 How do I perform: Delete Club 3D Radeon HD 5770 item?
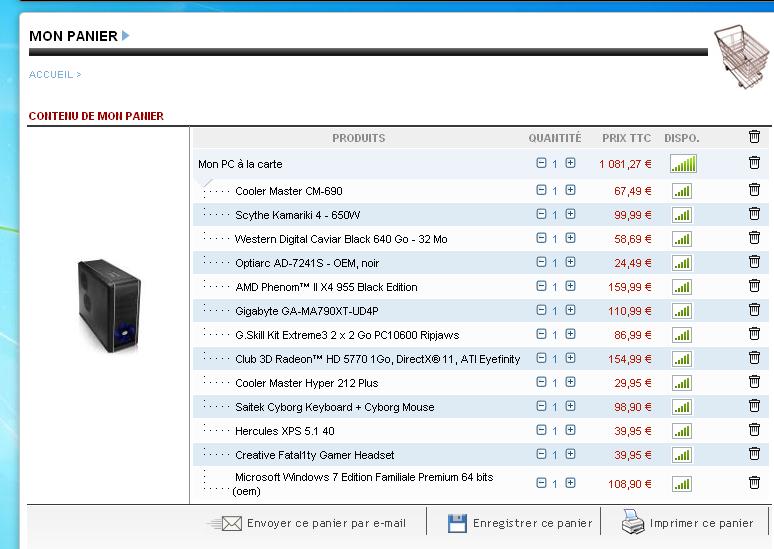[x=754, y=357]
